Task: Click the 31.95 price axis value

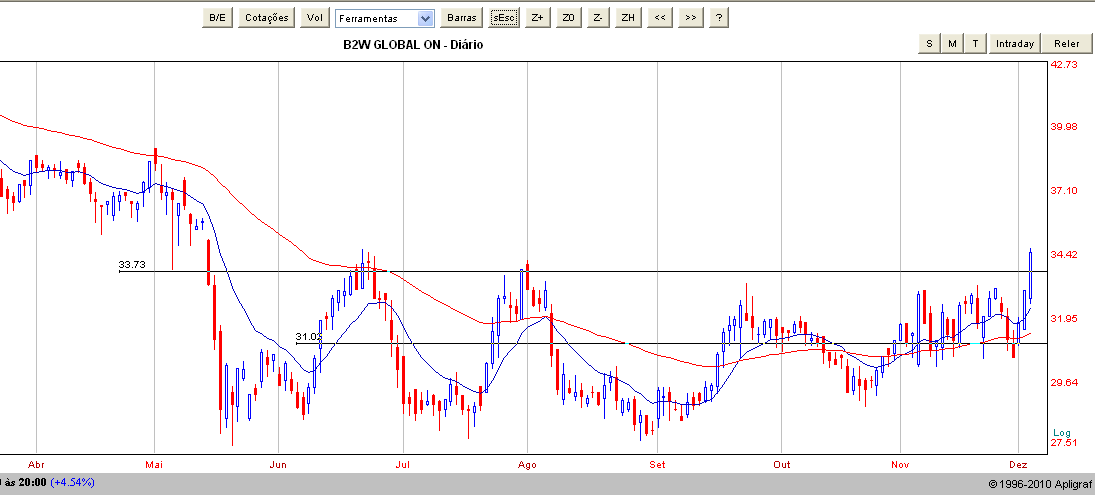Action: (x=1064, y=318)
